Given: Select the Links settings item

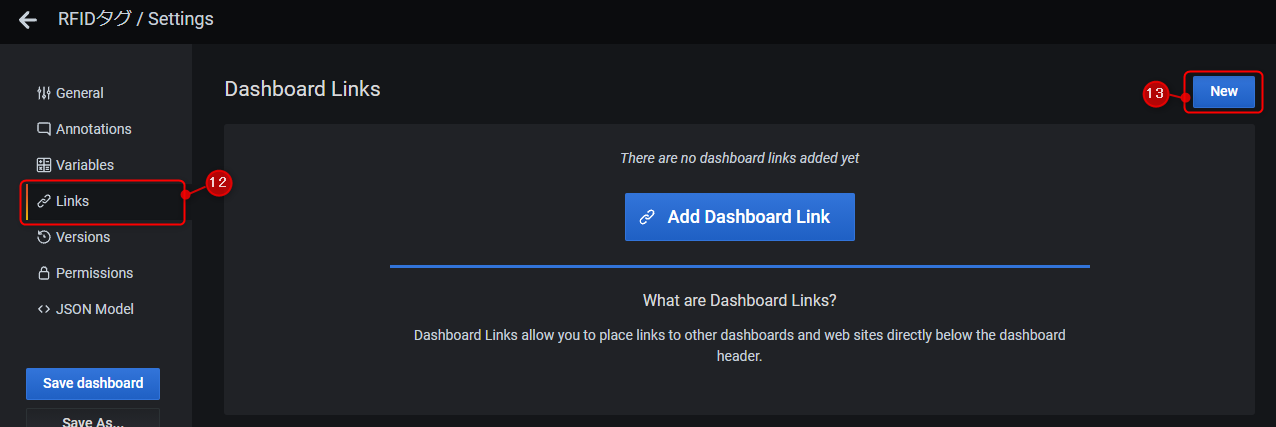Looking at the screenshot, I should 73,201.
